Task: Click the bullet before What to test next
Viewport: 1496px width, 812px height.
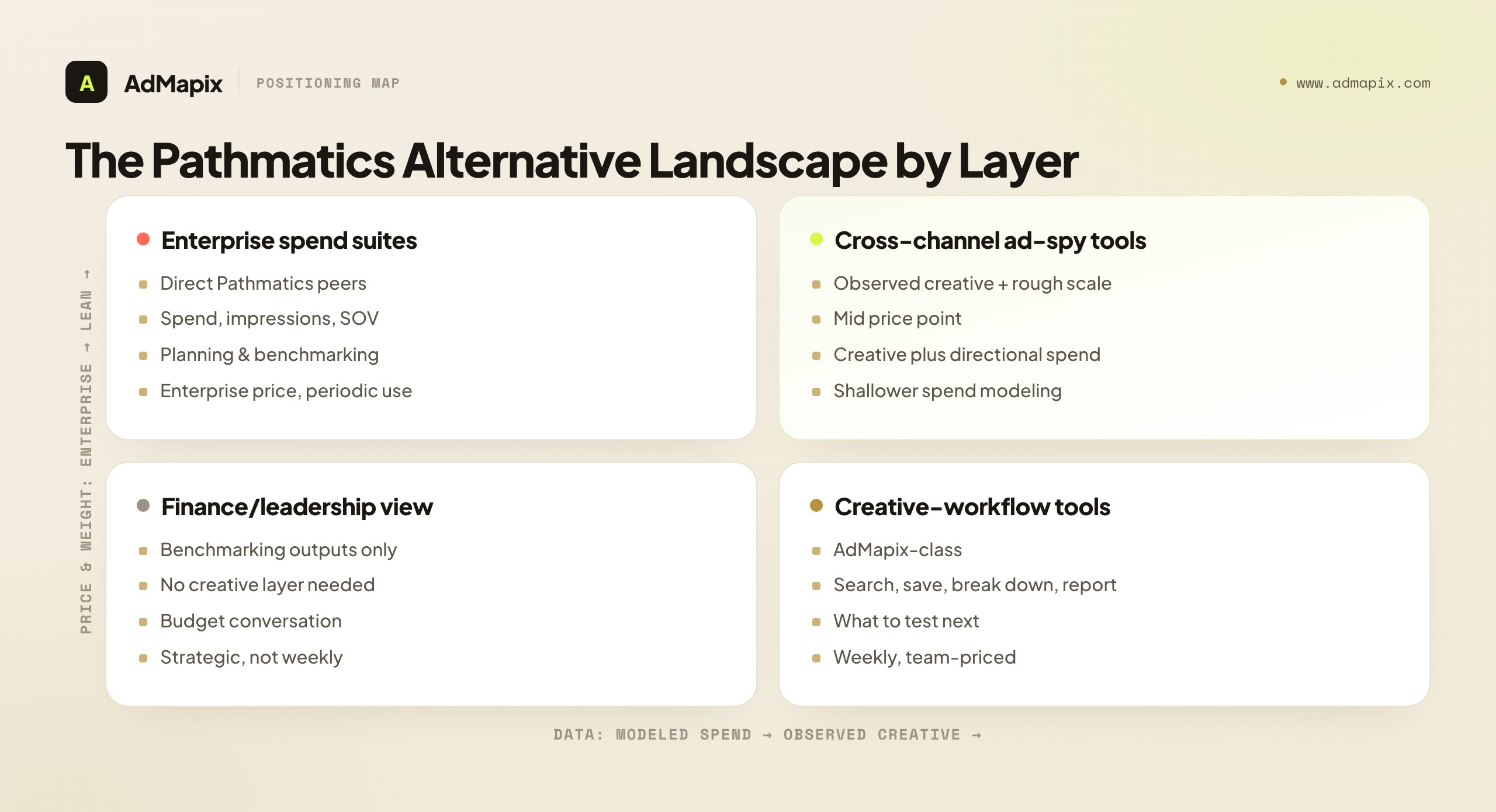Action: tap(816, 622)
